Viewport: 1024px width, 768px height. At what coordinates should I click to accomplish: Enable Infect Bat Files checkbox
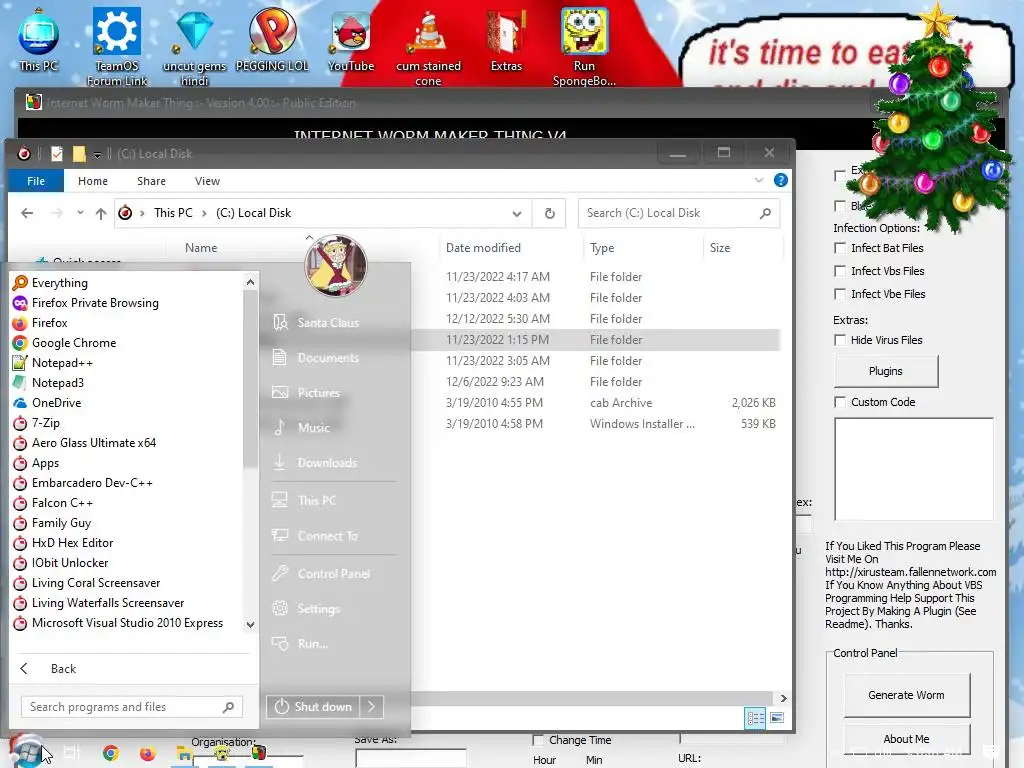pyautogui.click(x=840, y=248)
